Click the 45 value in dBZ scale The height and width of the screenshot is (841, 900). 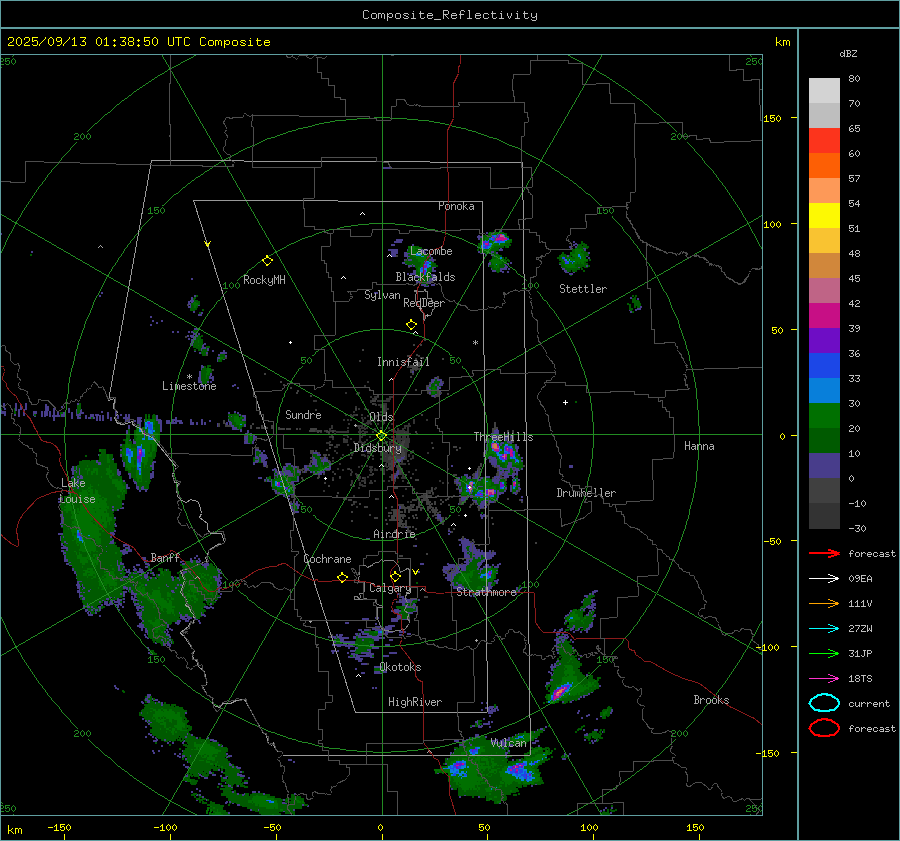pyautogui.click(x=854, y=278)
